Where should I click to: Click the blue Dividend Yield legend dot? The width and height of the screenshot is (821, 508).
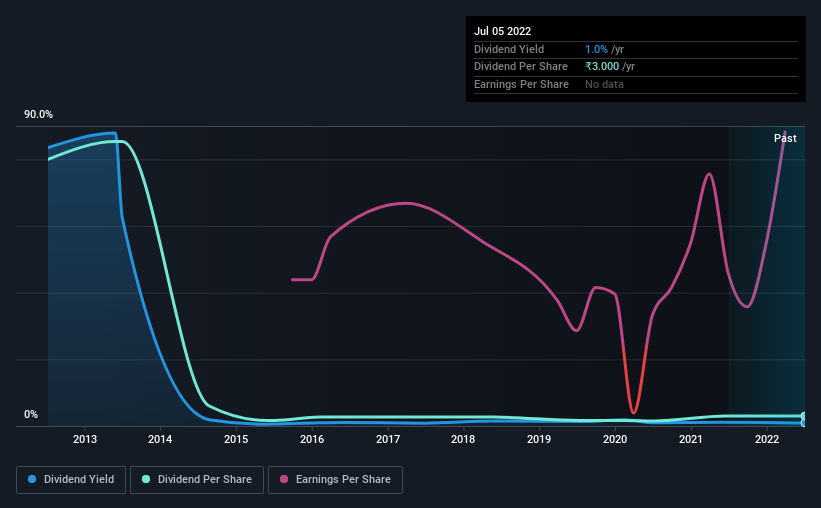pos(32,479)
